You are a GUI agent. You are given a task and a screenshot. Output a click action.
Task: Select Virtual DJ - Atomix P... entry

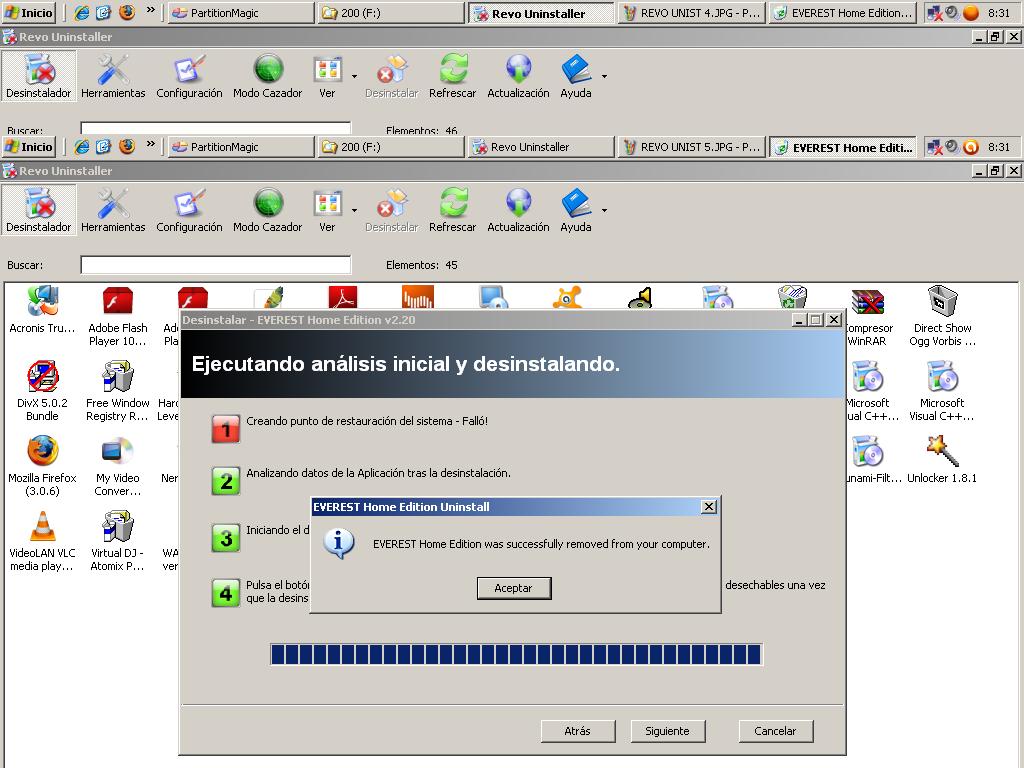point(118,541)
